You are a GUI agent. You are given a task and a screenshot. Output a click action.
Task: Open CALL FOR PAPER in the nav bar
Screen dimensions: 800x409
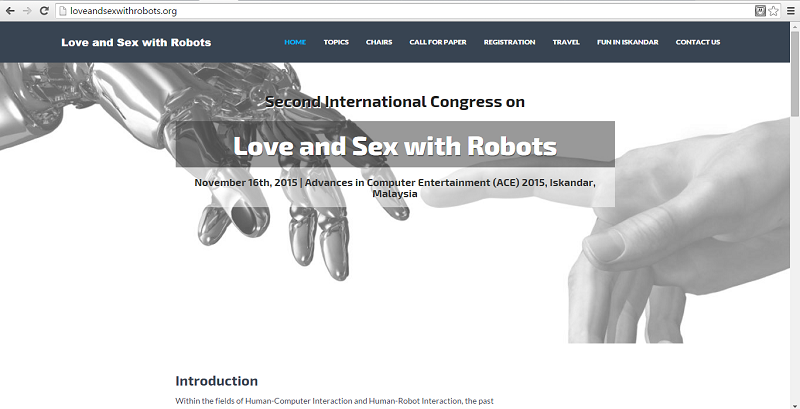tap(438, 42)
